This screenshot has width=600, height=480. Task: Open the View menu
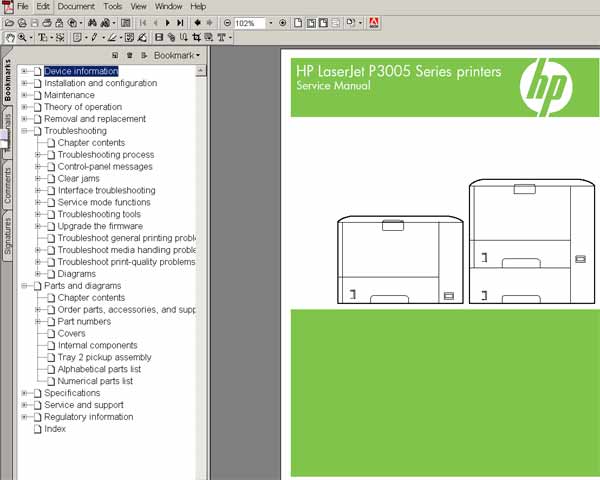[138, 6]
